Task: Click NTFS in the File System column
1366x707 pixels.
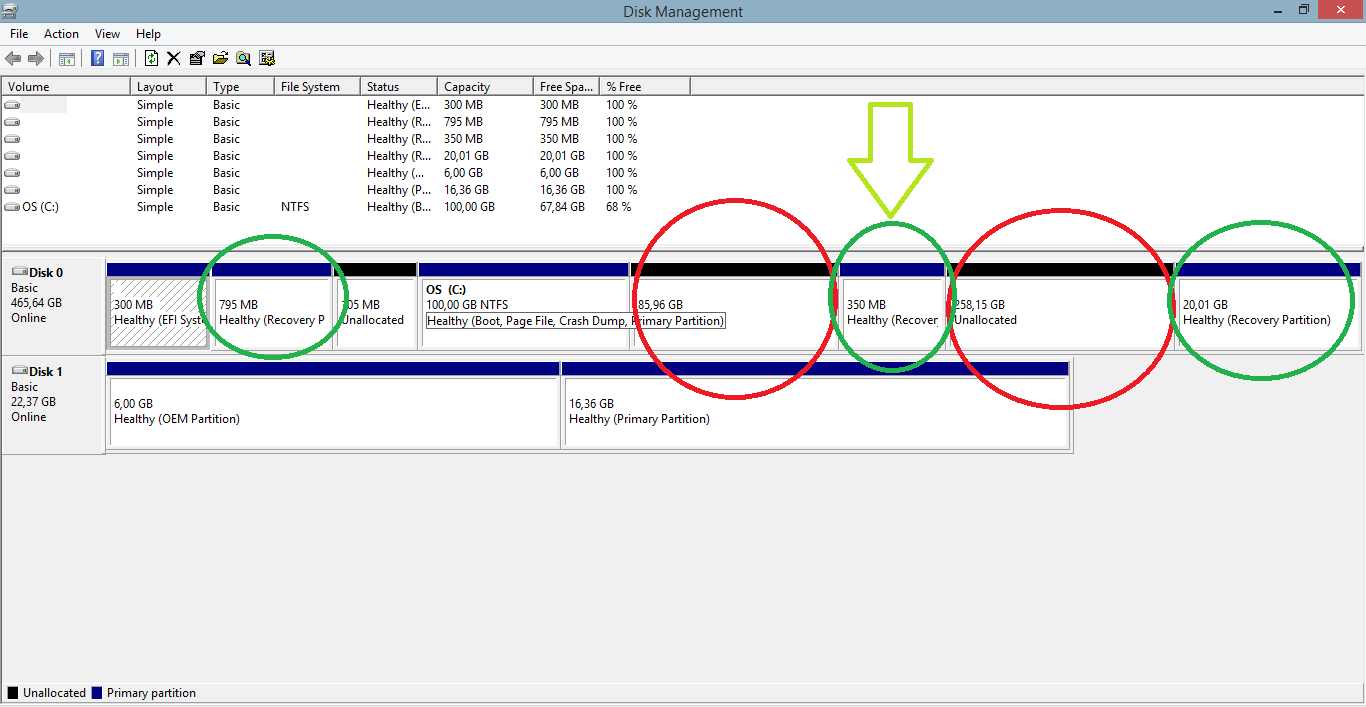Action: pos(295,207)
